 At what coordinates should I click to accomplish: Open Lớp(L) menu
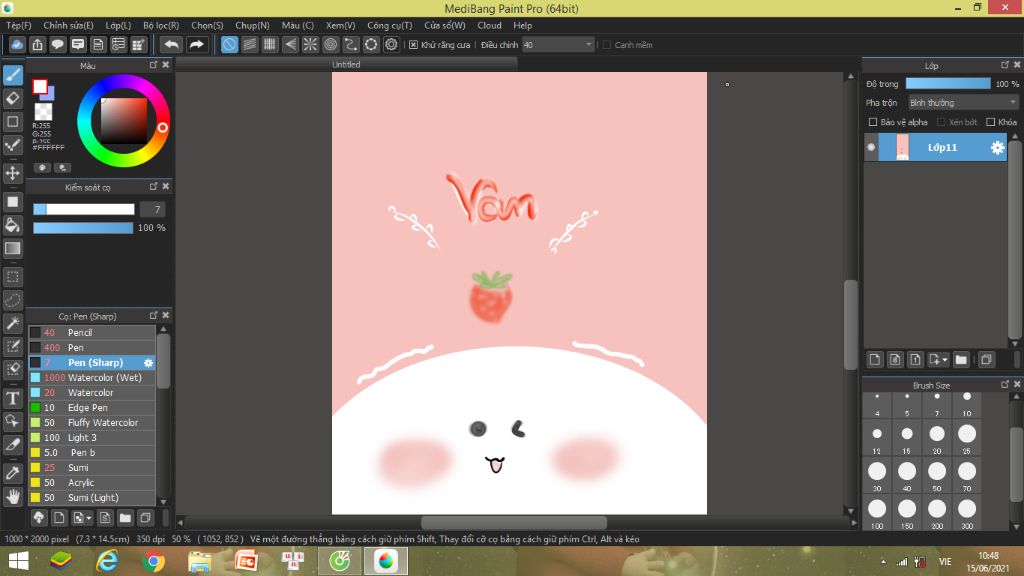pyautogui.click(x=118, y=25)
